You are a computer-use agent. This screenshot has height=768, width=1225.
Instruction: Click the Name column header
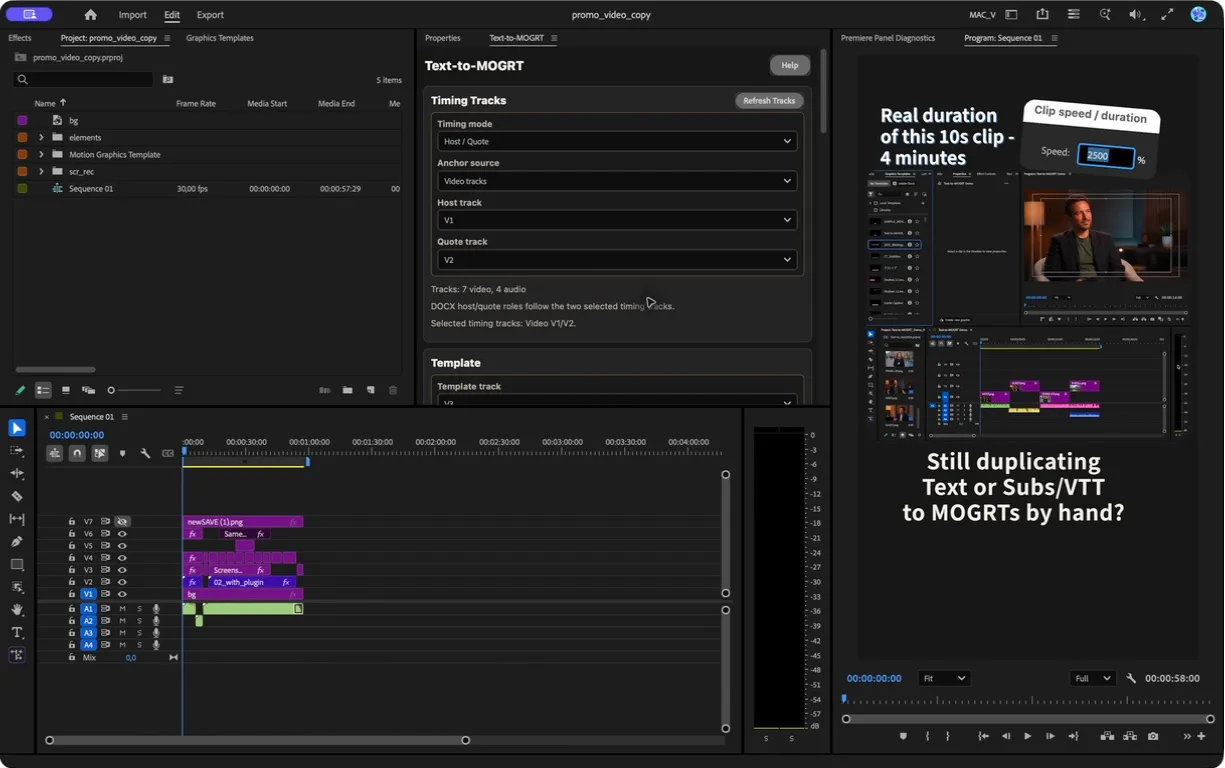(45, 103)
